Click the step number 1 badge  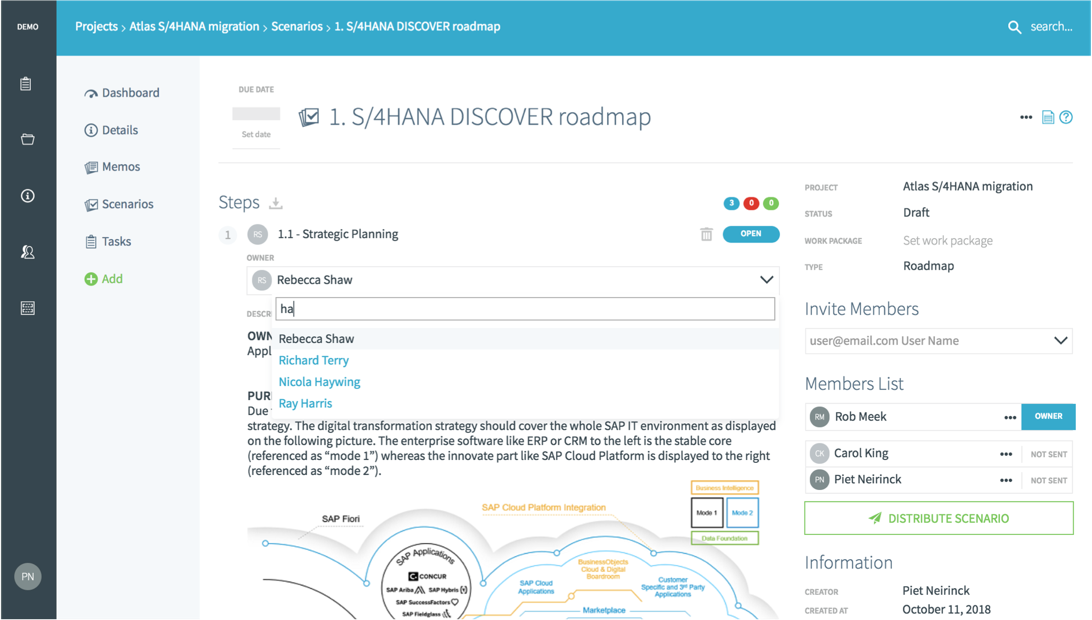[228, 235]
